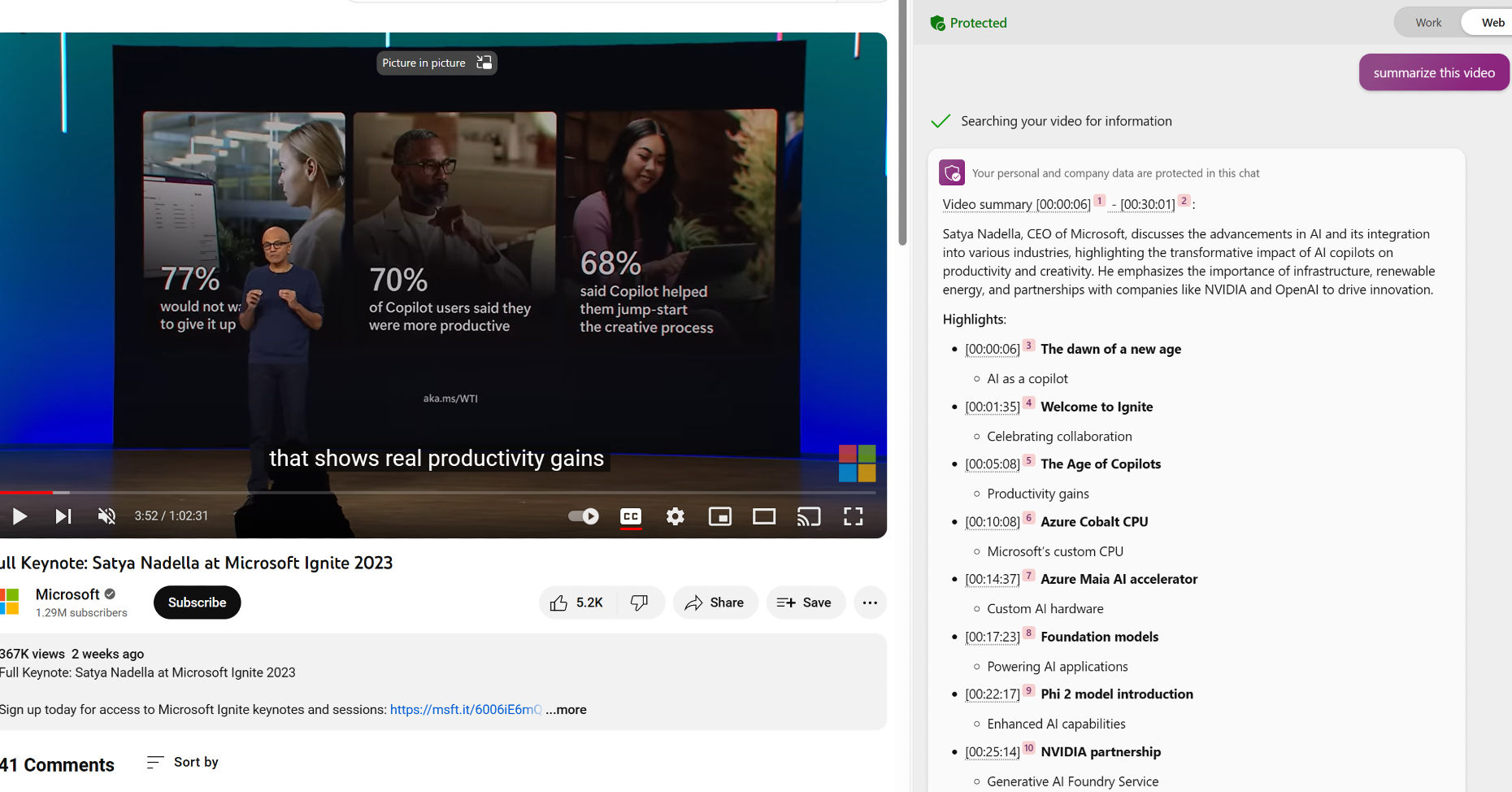The image size is (1512, 792).
Task: Skip to the next video
Action: [x=63, y=516]
